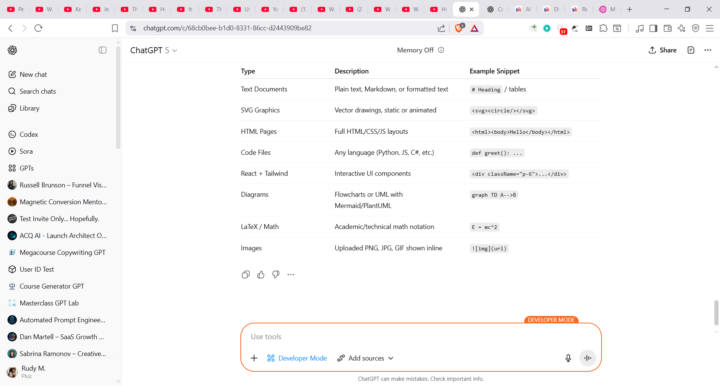
Task: Open the browser VPN shield icon
Action: coord(696,28)
